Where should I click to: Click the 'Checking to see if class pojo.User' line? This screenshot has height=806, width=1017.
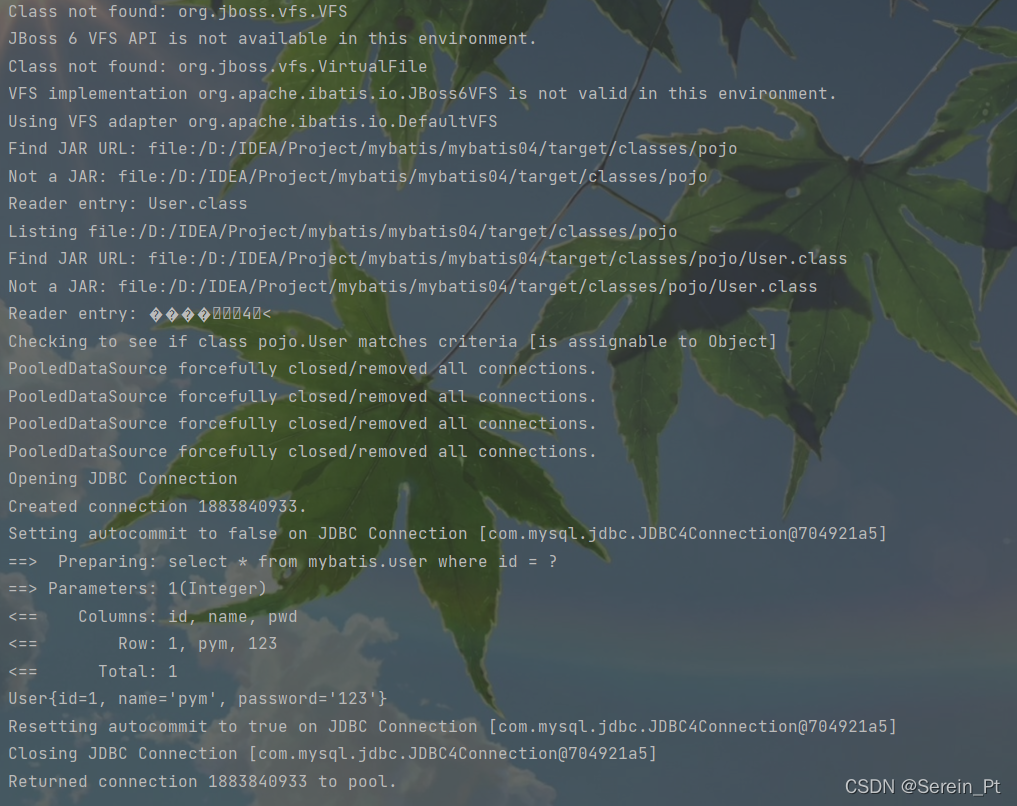pos(392,342)
